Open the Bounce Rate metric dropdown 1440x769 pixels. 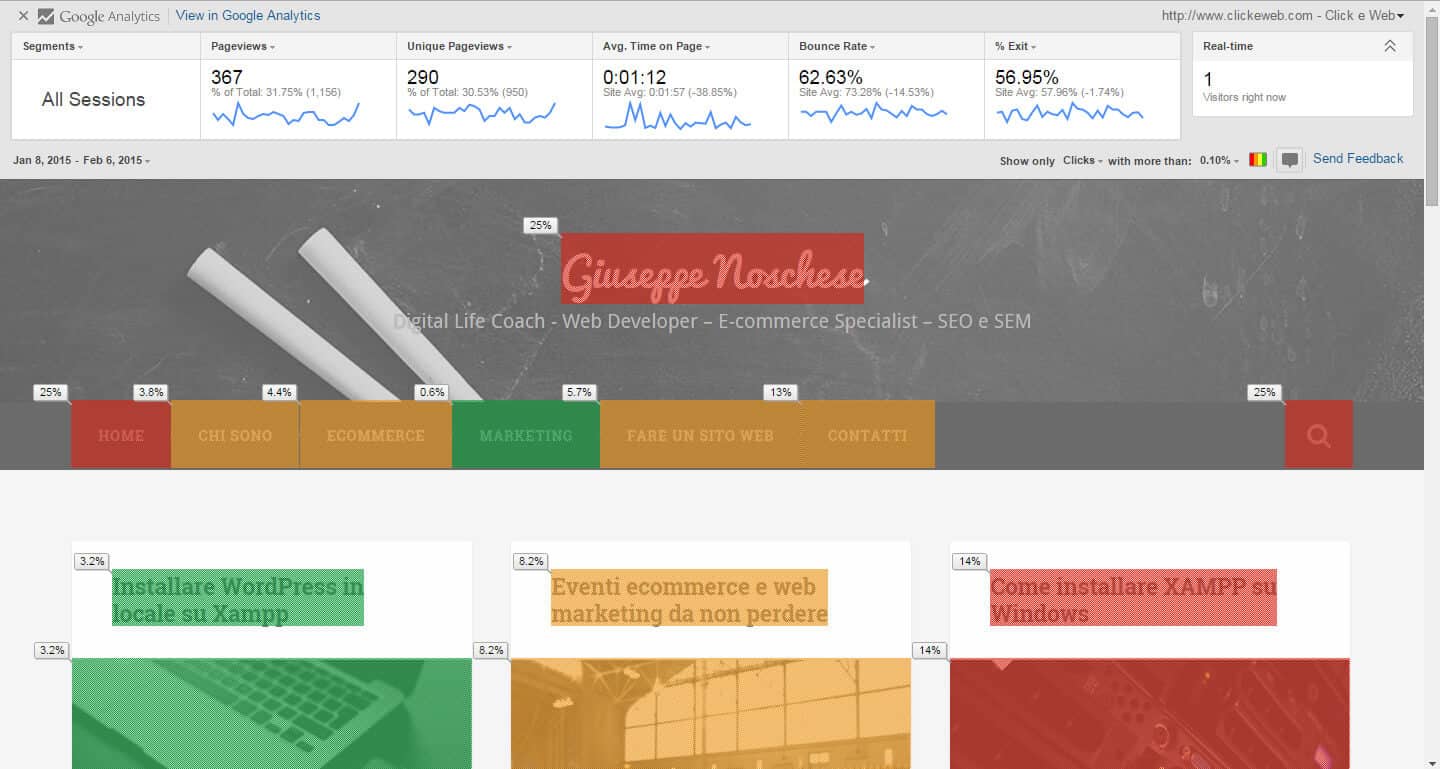(837, 46)
